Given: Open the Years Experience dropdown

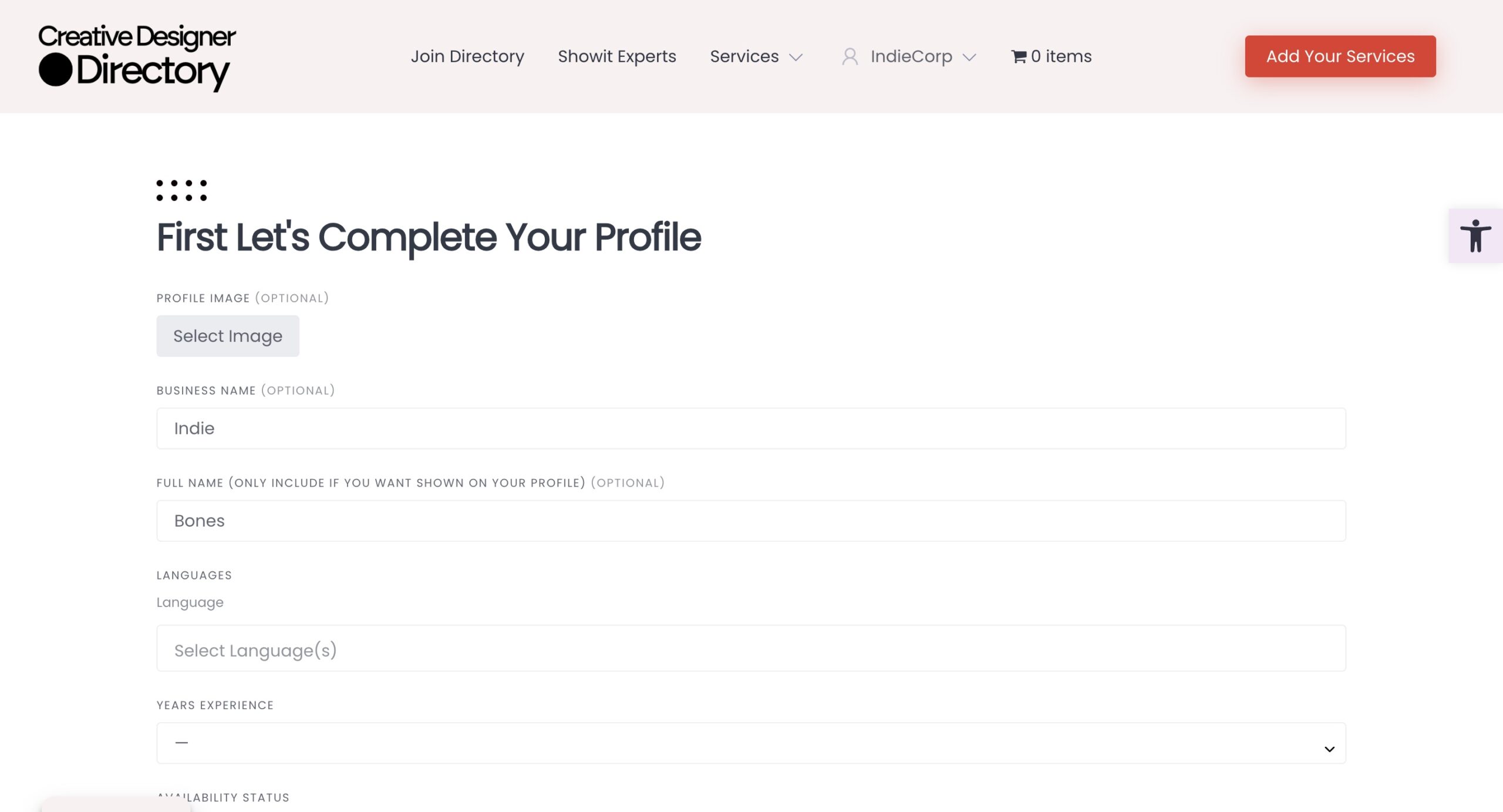Looking at the screenshot, I should [751, 743].
